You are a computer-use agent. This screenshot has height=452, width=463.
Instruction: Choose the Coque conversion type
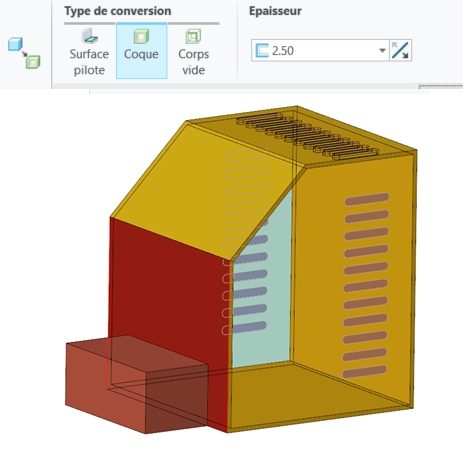(141, 51)
